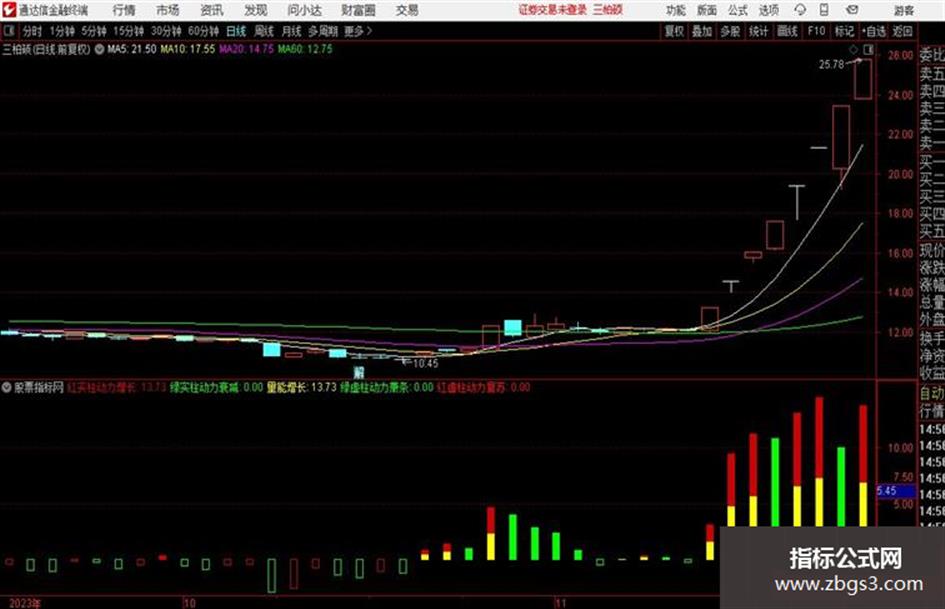
Task: Open the 行情 menu
Action: pyautogui.click(x=124, y=10)
